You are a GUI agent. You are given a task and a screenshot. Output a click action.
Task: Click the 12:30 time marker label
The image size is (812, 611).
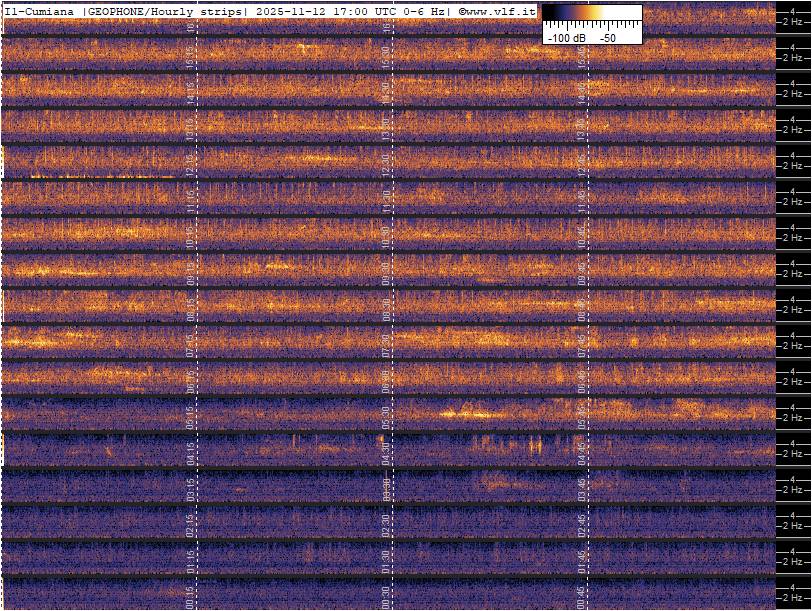pos(387,162)
